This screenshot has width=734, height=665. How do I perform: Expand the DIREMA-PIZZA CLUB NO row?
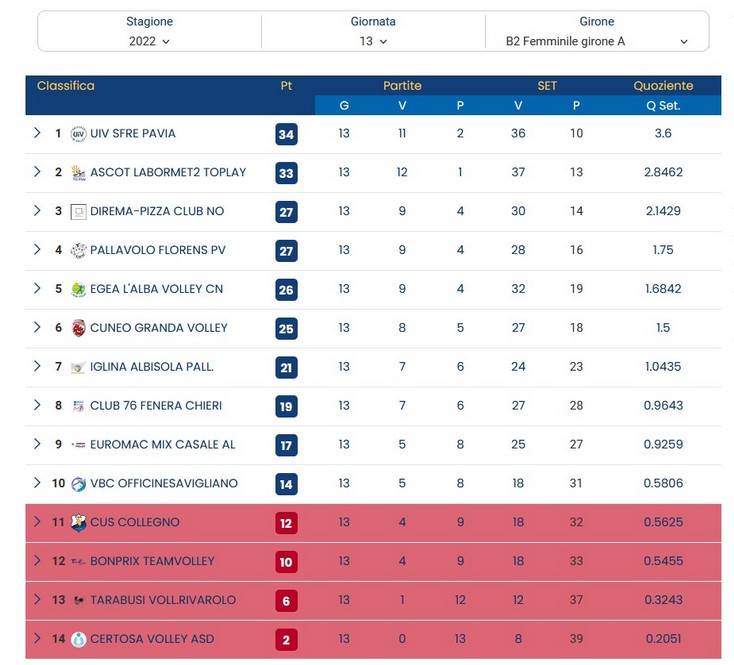coord(37,211)
